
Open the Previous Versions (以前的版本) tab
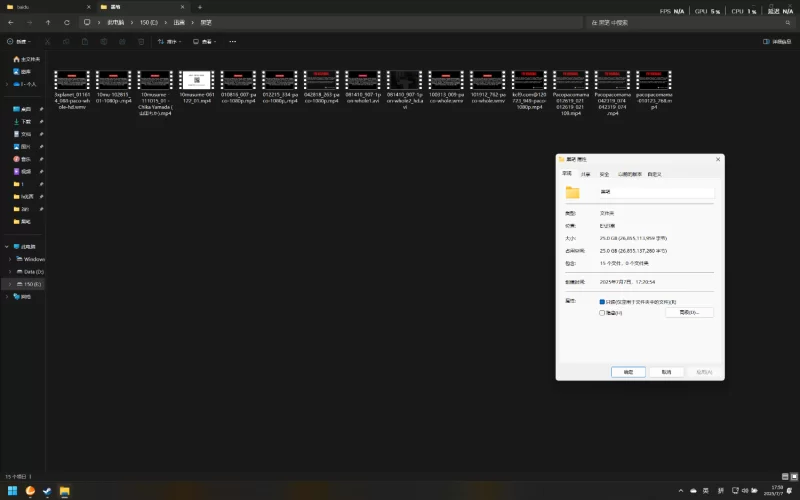(x=630, y=174)
